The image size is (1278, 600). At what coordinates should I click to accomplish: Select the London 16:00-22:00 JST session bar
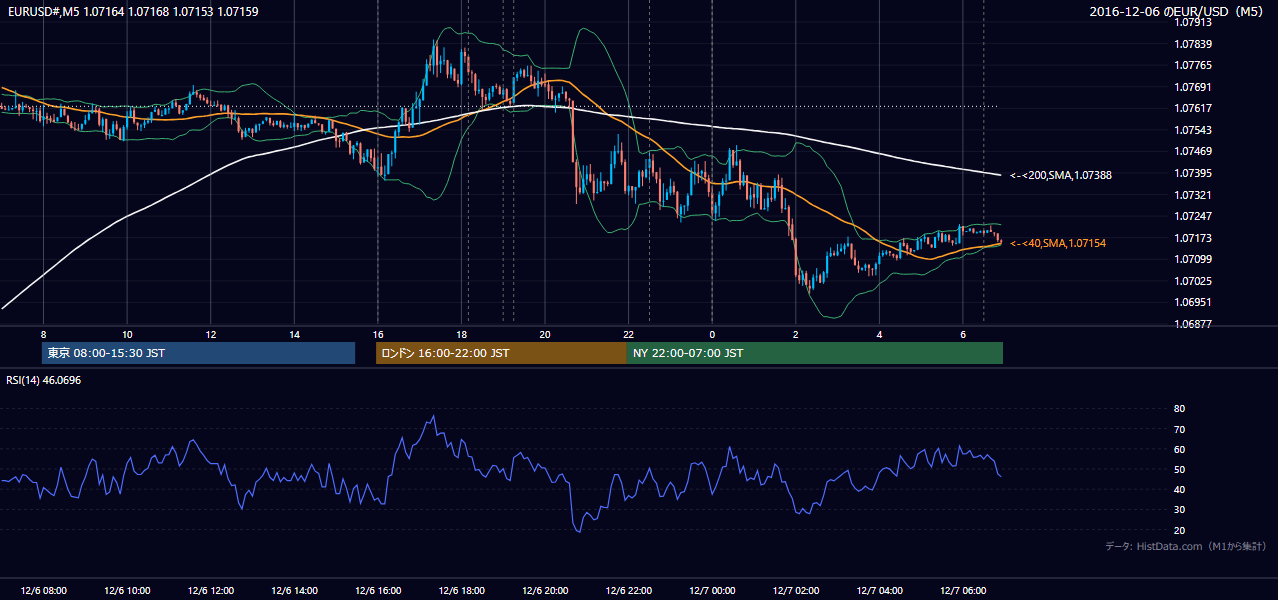pos(501,353)
